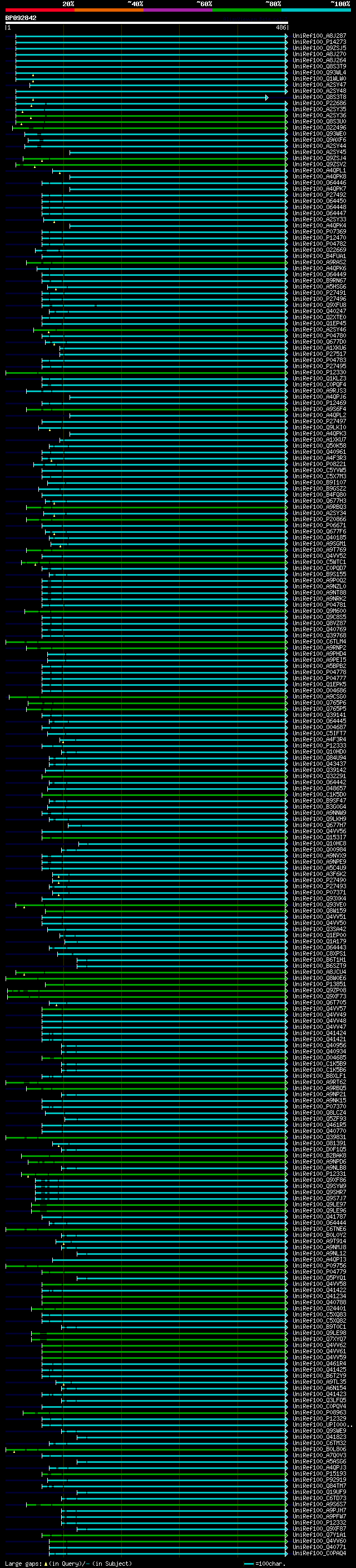Image resolution: width=356 pixels, height=1568 pixels.
Task: Click the orange ~40% identity color band
Action: click(x=109, y=10)
